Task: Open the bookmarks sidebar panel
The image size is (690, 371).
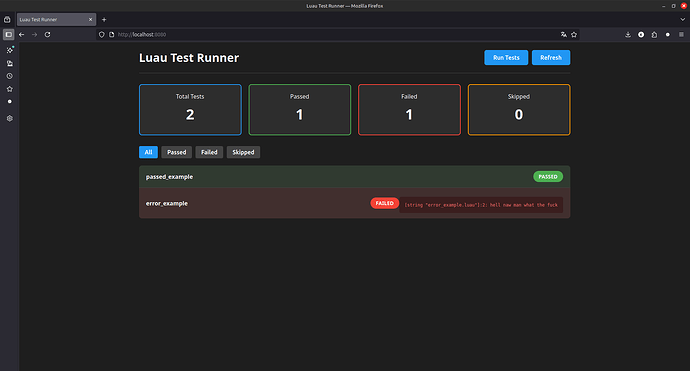Action: (x=10, y=89)
